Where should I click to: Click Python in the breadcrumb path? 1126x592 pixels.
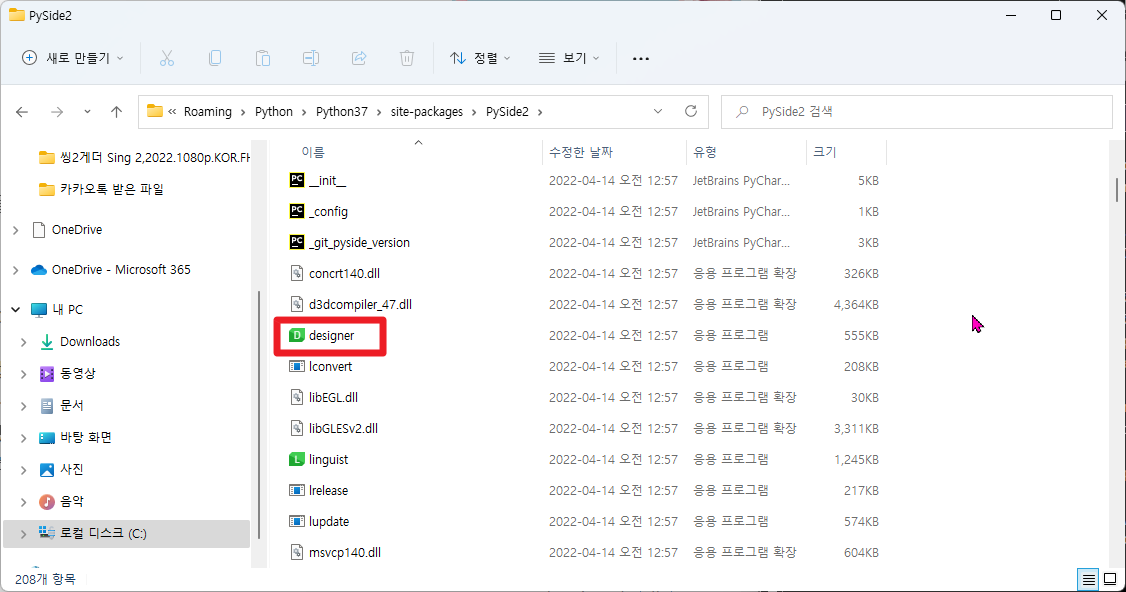click(x=274, y=111)
